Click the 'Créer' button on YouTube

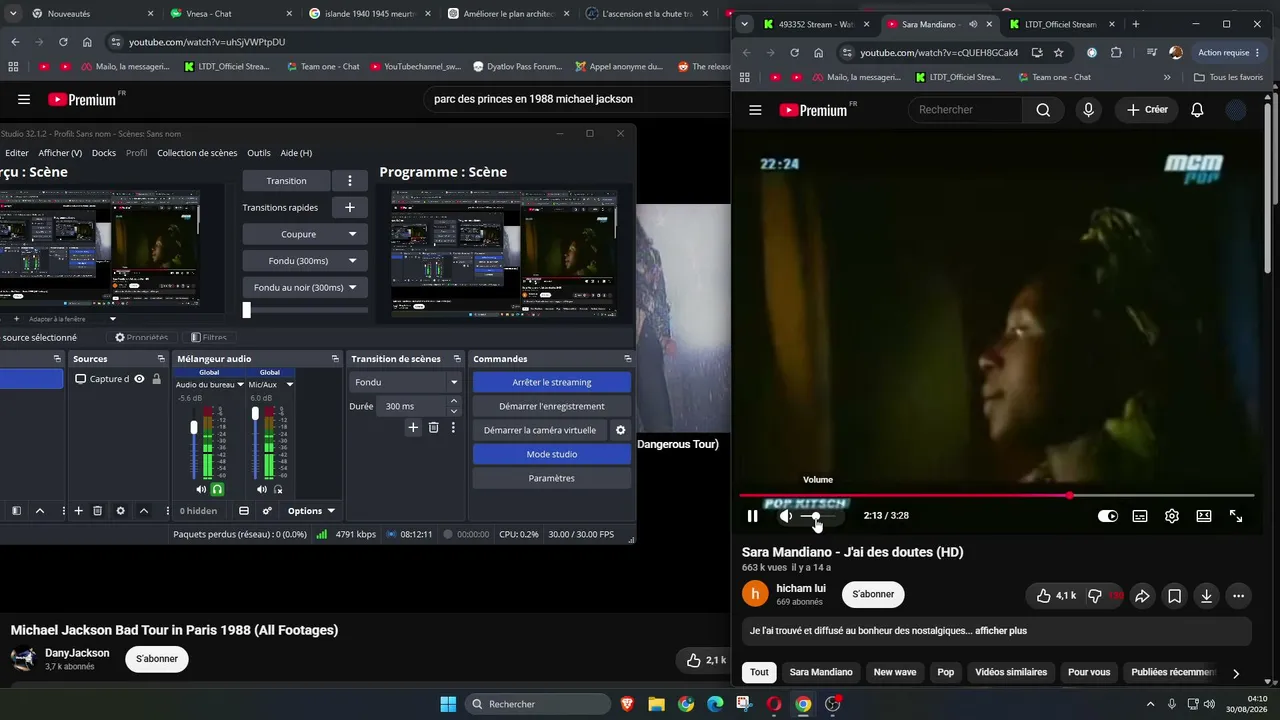[x=1146, y=110]
